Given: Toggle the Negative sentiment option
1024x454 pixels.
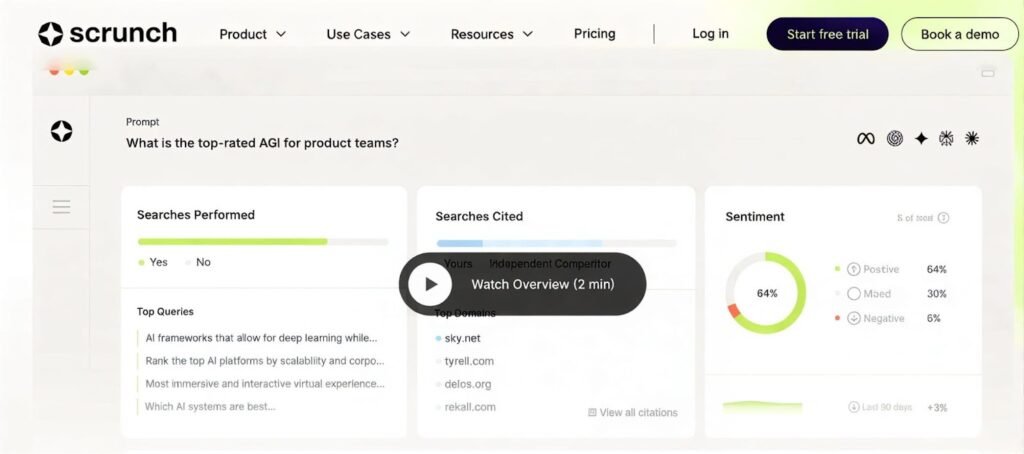Looking at the screenshot, I should [853, 318].
